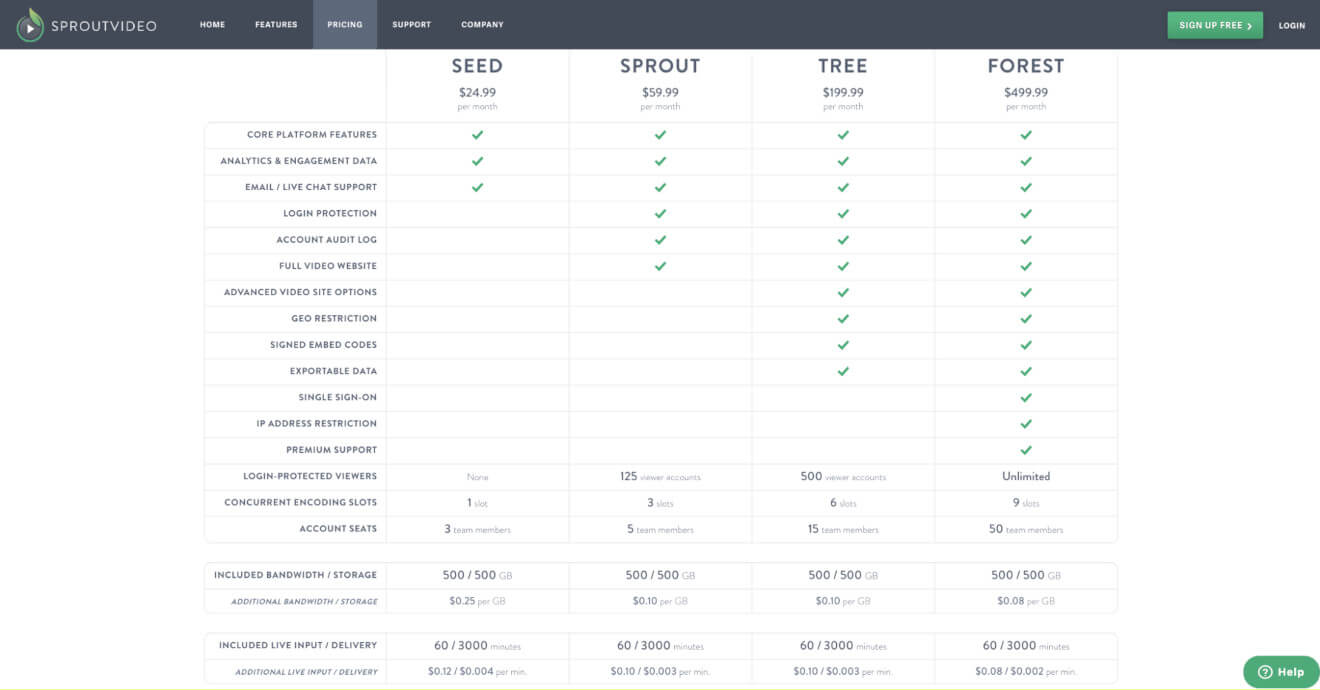Viewport: 1320px width, 690px height.
Task: Open the Help chat widget
Action: 1281,672
